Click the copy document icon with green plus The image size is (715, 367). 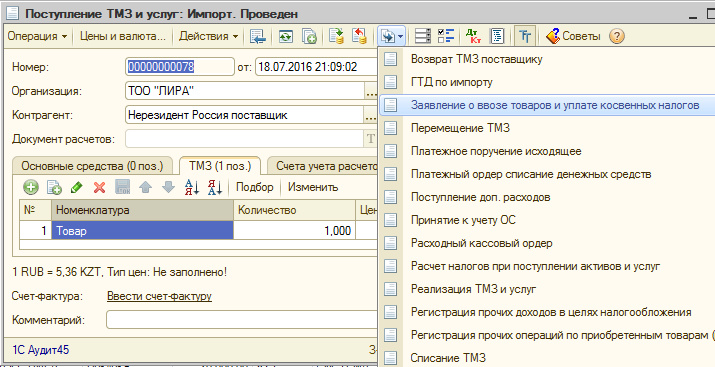click(310, 36)
